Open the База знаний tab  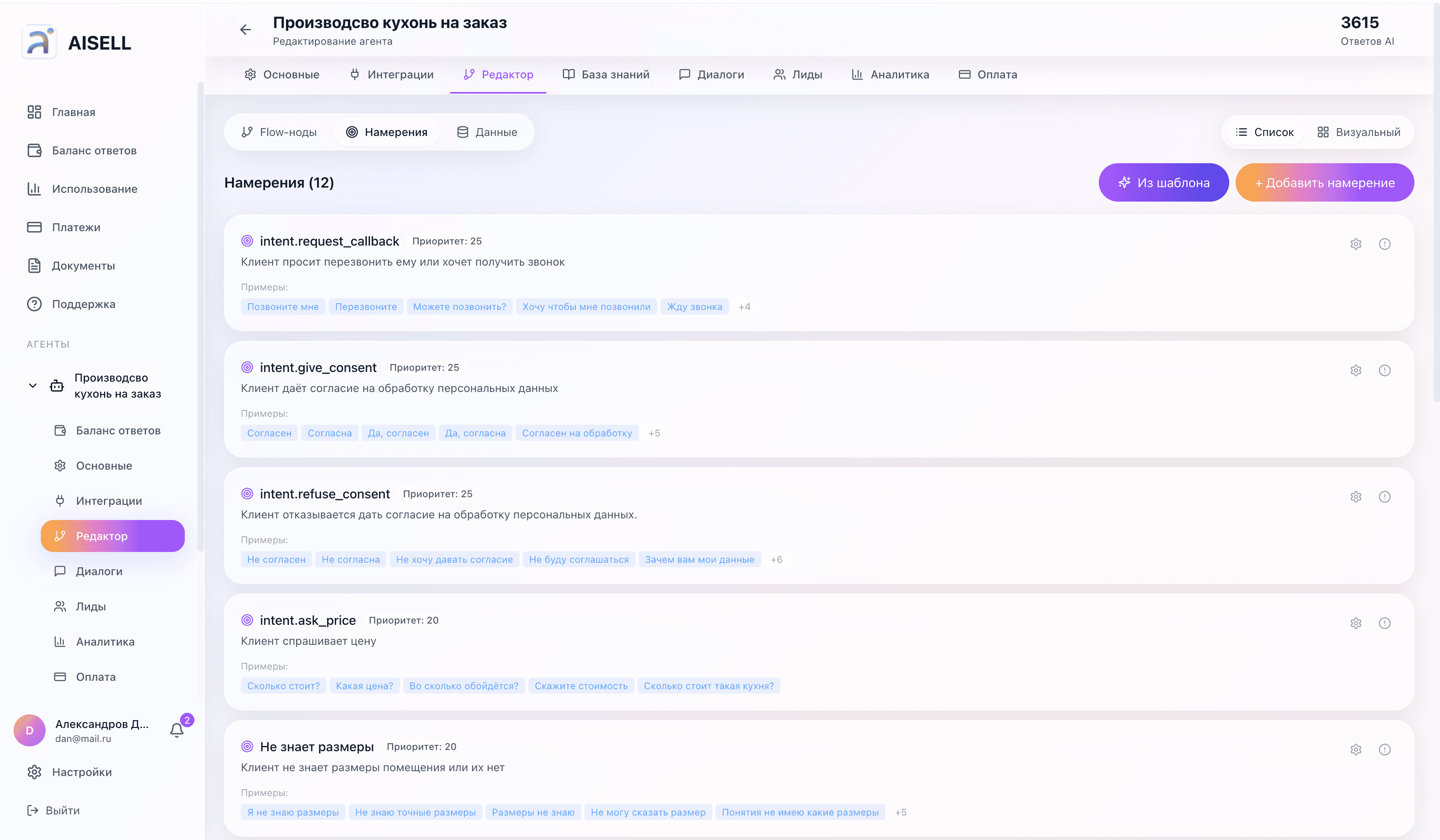tap(606, 74)
